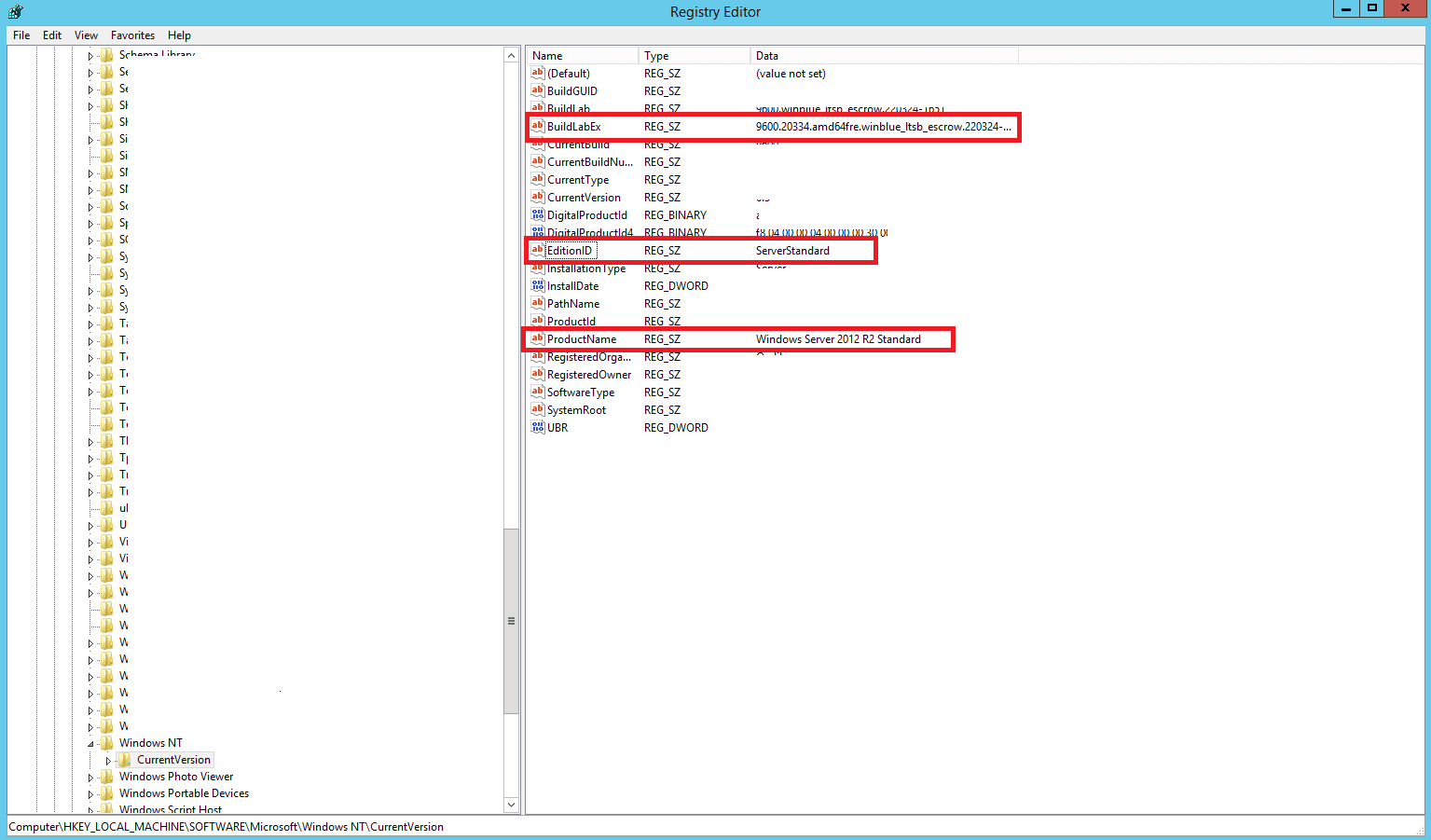Click the tree pane vertical scrollbar thumb
The width and height of the screenshot is (1431, 840).
click(511, 621)
